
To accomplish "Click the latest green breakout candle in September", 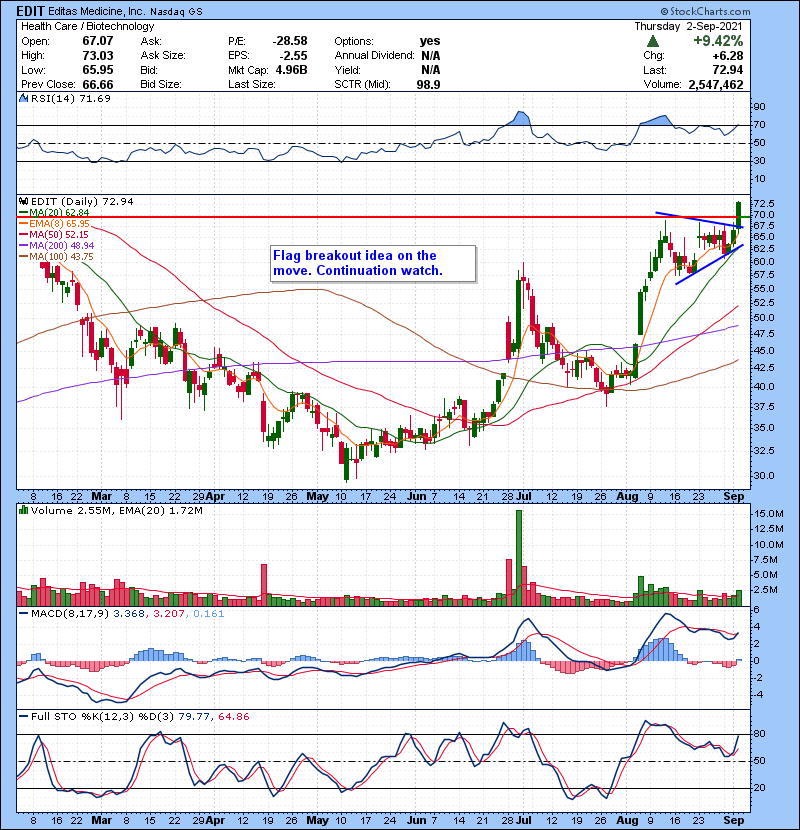I will (738, 215).
